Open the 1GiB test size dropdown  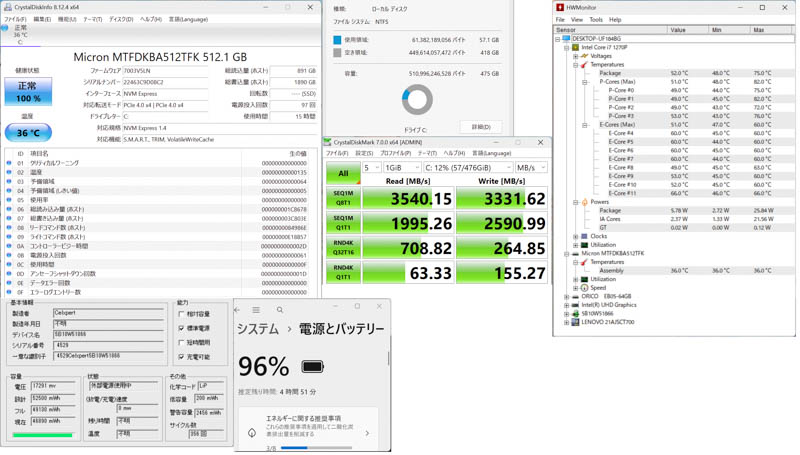point(402,168)
